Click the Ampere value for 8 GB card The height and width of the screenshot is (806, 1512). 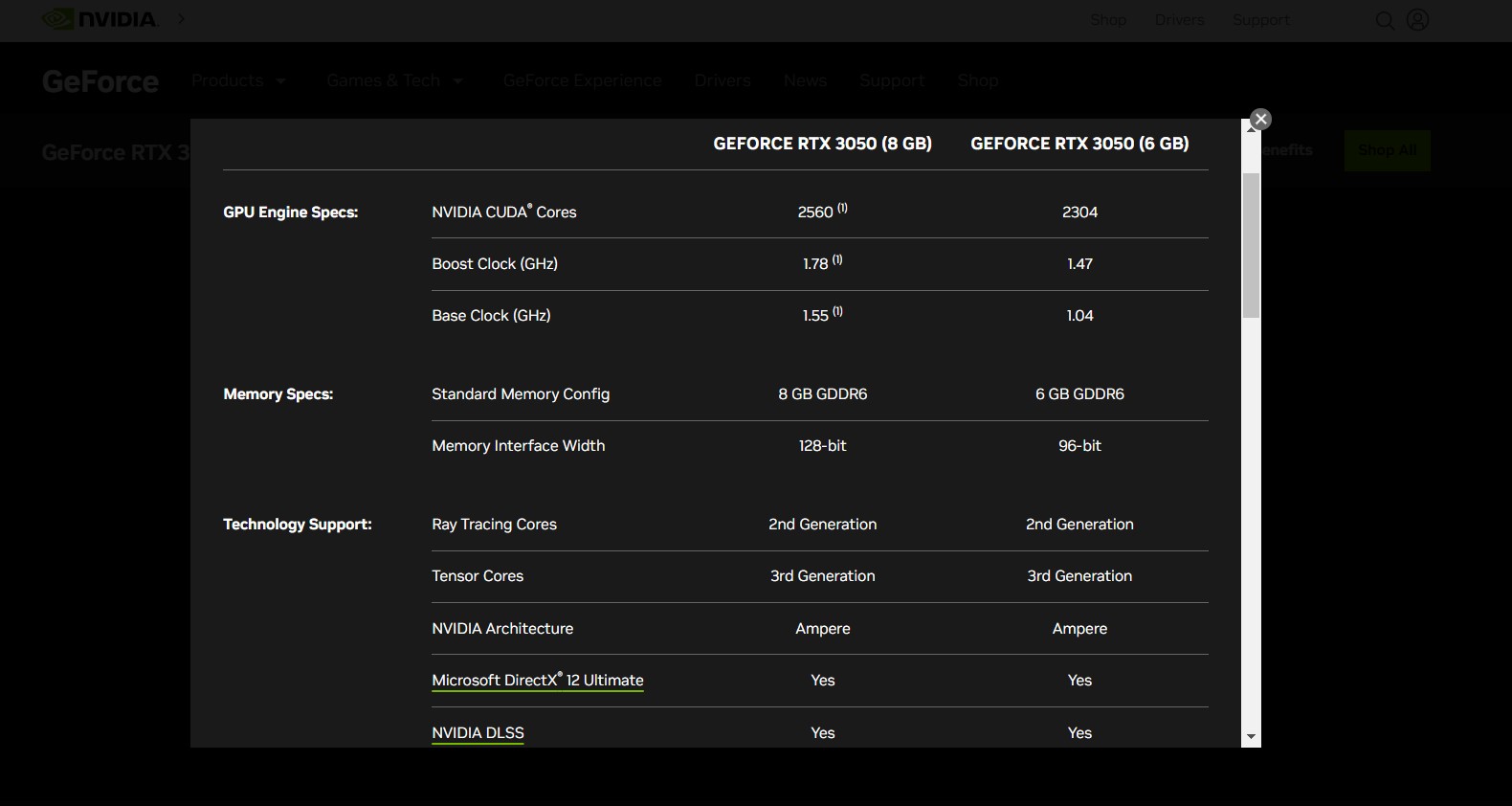pos(823,629)
